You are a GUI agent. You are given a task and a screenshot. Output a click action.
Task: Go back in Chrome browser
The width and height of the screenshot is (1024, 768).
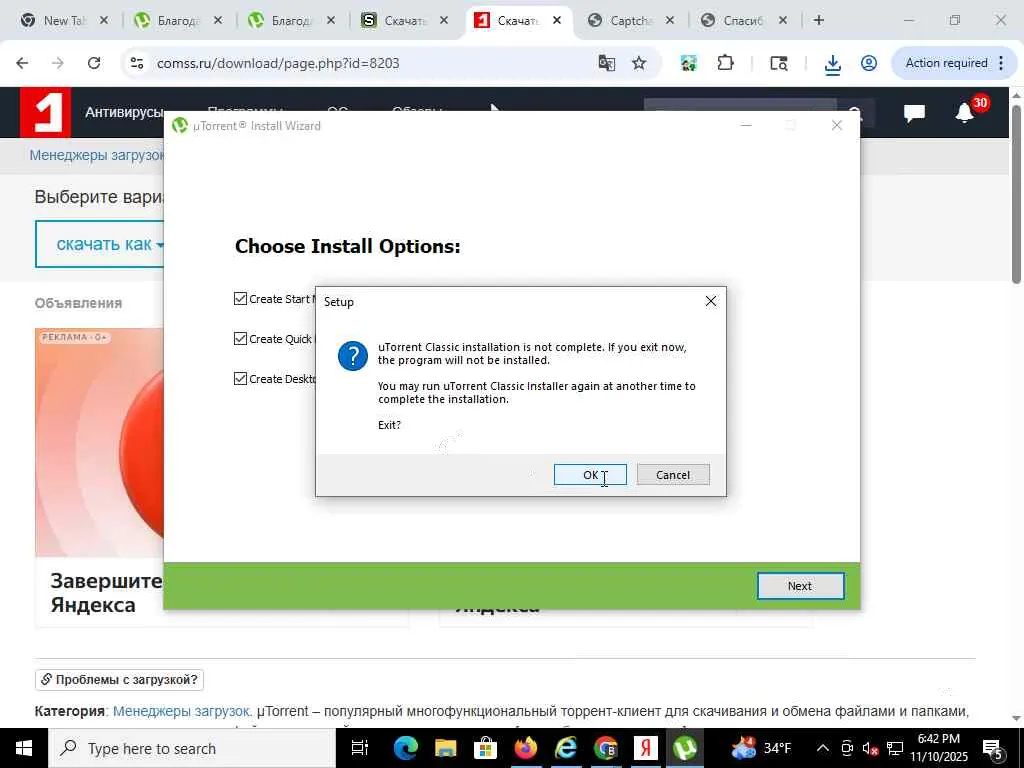tap(22, 63)
